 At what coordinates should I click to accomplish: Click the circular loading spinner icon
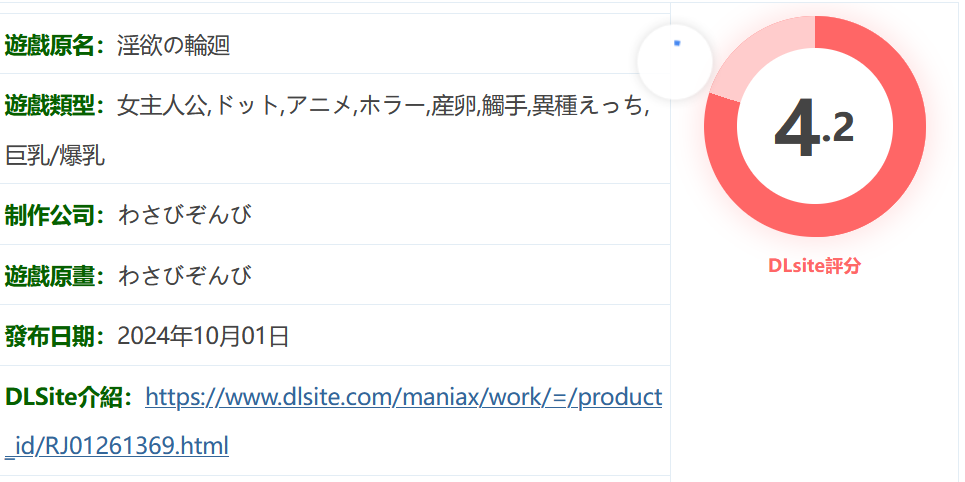[x=675, y=62]
